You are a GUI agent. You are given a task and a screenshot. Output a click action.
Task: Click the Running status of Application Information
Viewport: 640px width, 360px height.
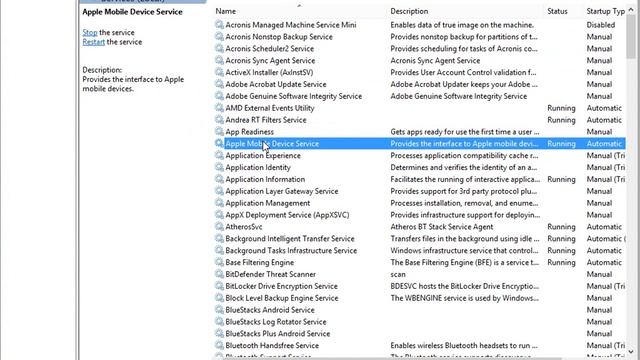(x=561, y=179)
